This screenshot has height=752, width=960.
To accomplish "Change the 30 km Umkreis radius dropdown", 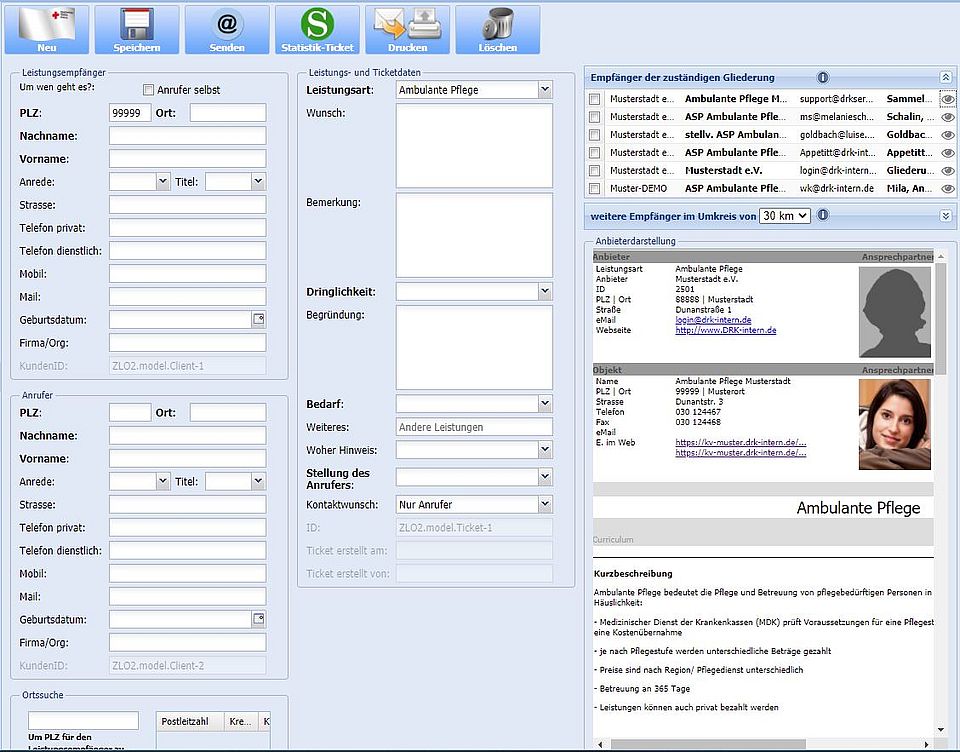I will (784, 215).
